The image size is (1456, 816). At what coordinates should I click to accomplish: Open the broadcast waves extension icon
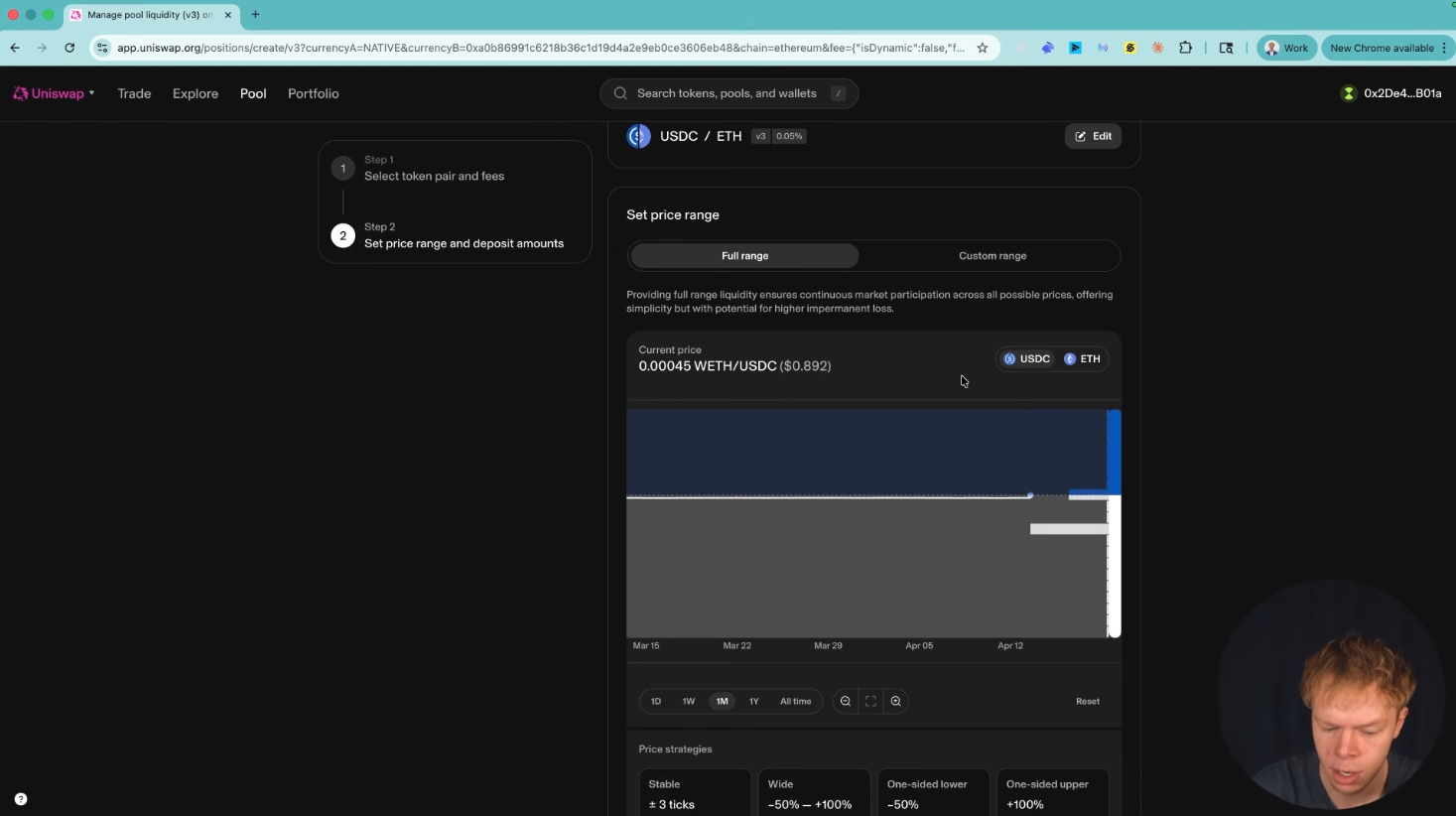tap(1103, 48)
